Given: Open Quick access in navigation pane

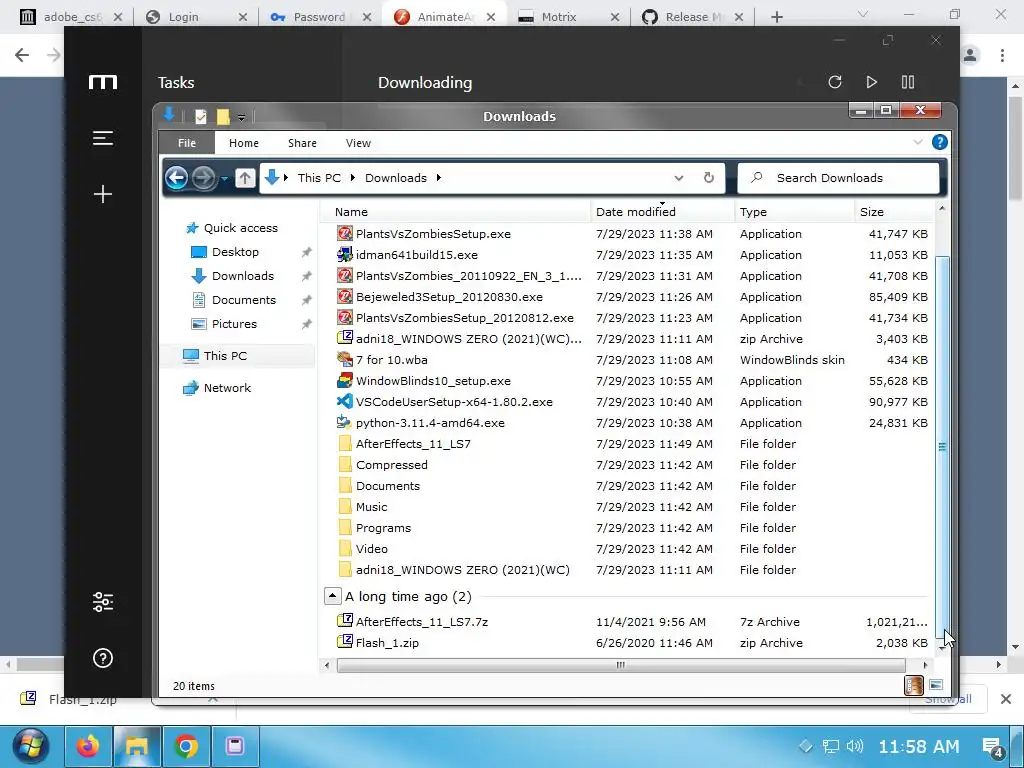Looking at the screenshot, I should coord(232,228).
